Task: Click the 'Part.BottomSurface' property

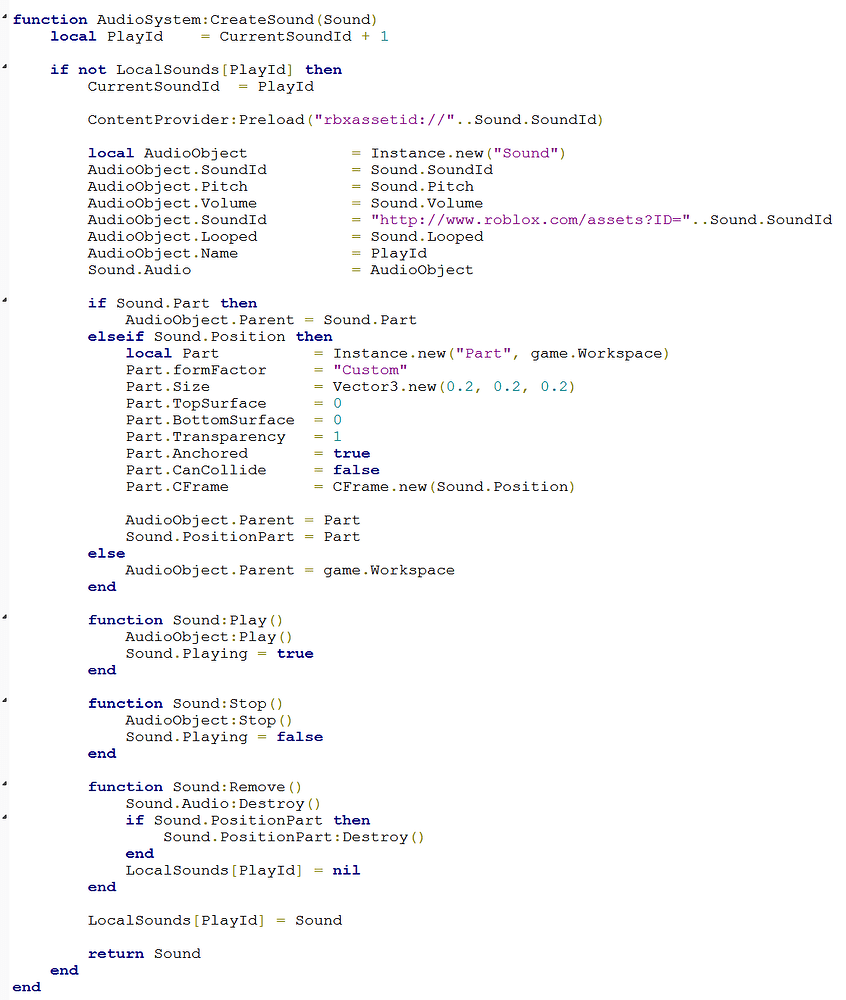Action: coord(210,420)
